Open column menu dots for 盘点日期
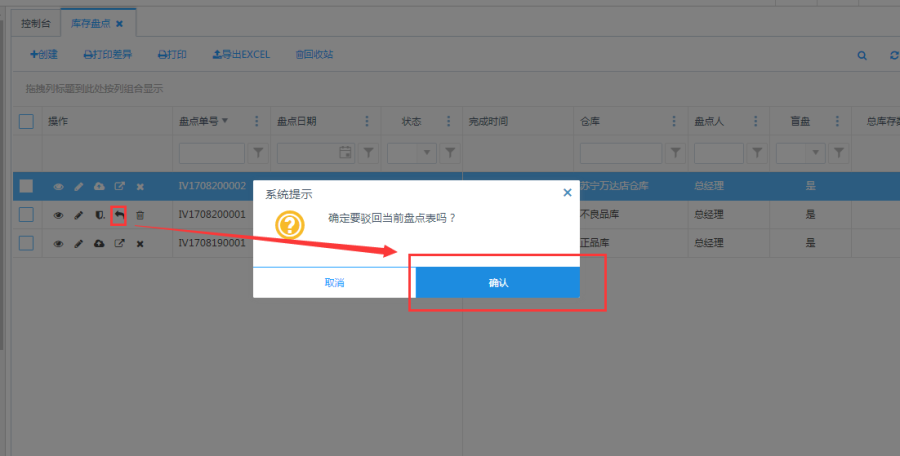Image resolution: width=900 pixels, height=456 pixels. point(354,122)
